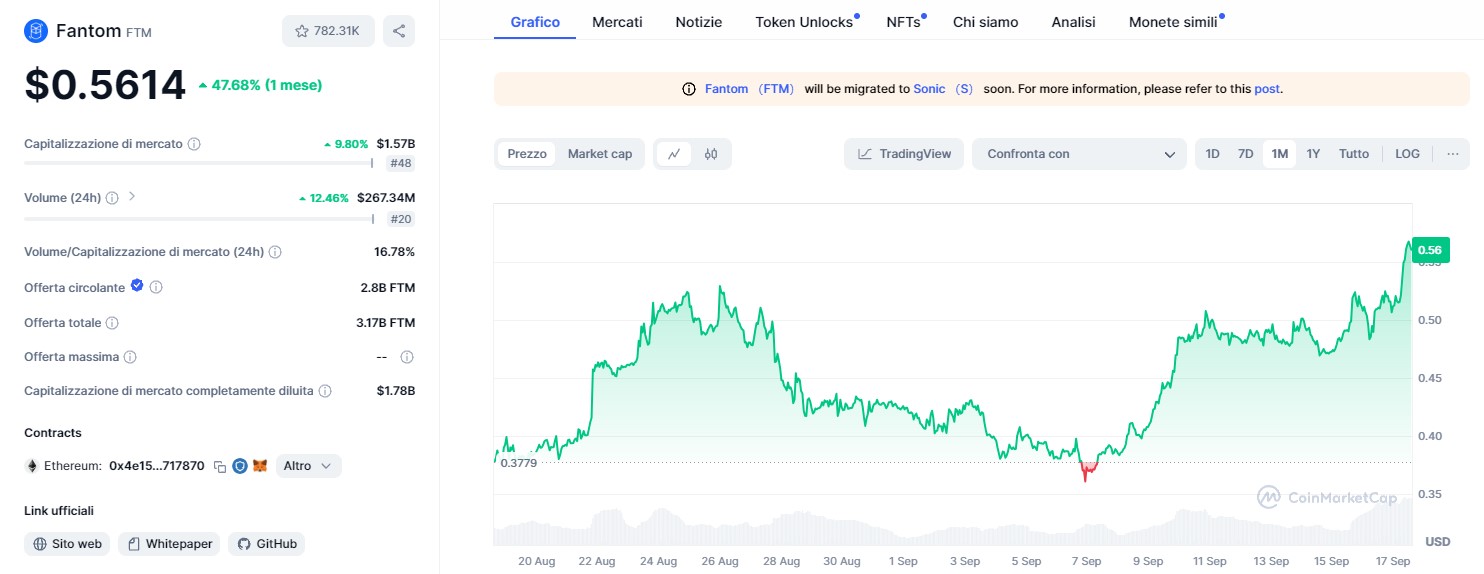Click the 'post' link in migration notice
Viewport: 1484px width, 574px height.
click(x=1267, y=89)
